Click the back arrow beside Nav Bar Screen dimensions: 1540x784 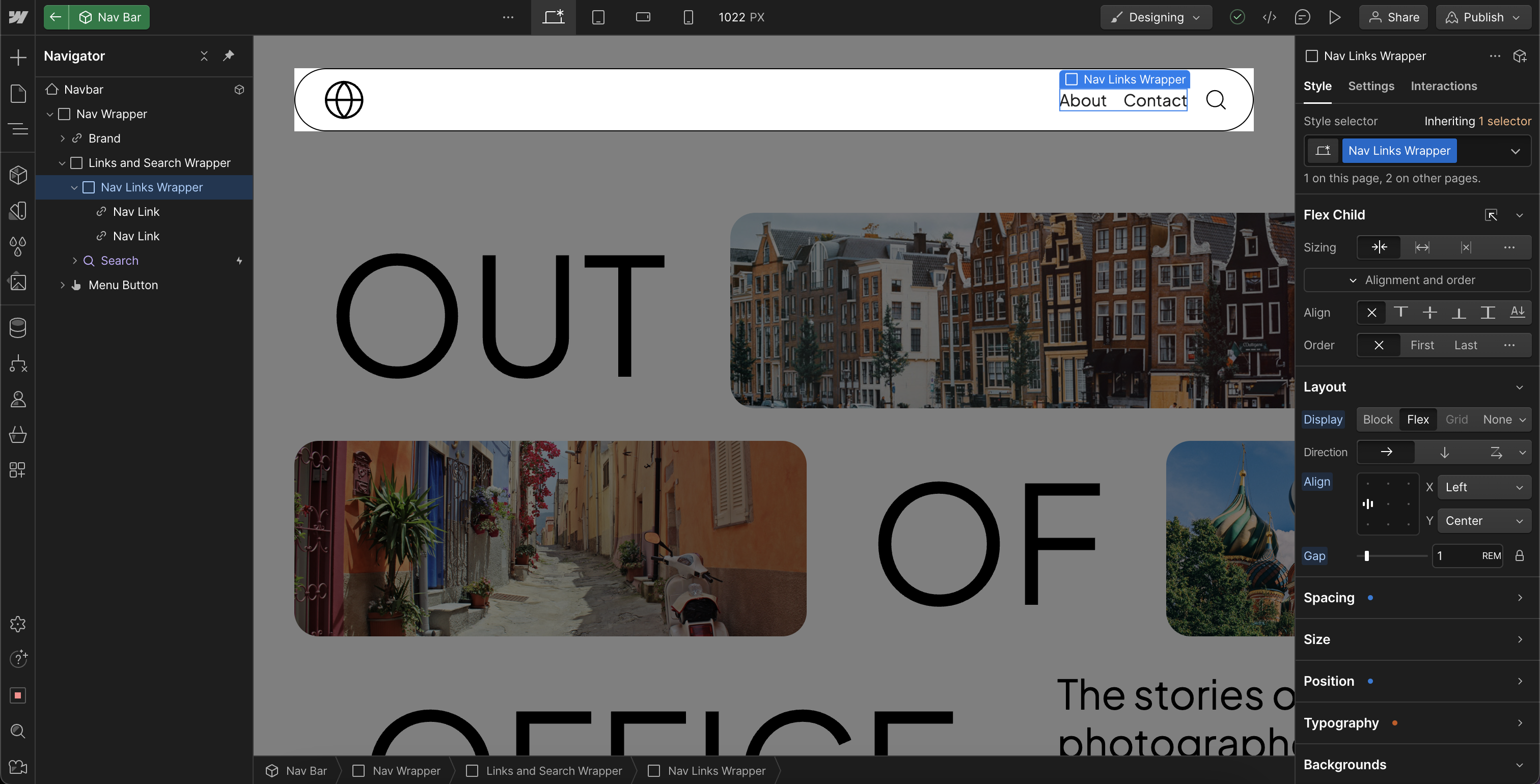tap(56, 17)
